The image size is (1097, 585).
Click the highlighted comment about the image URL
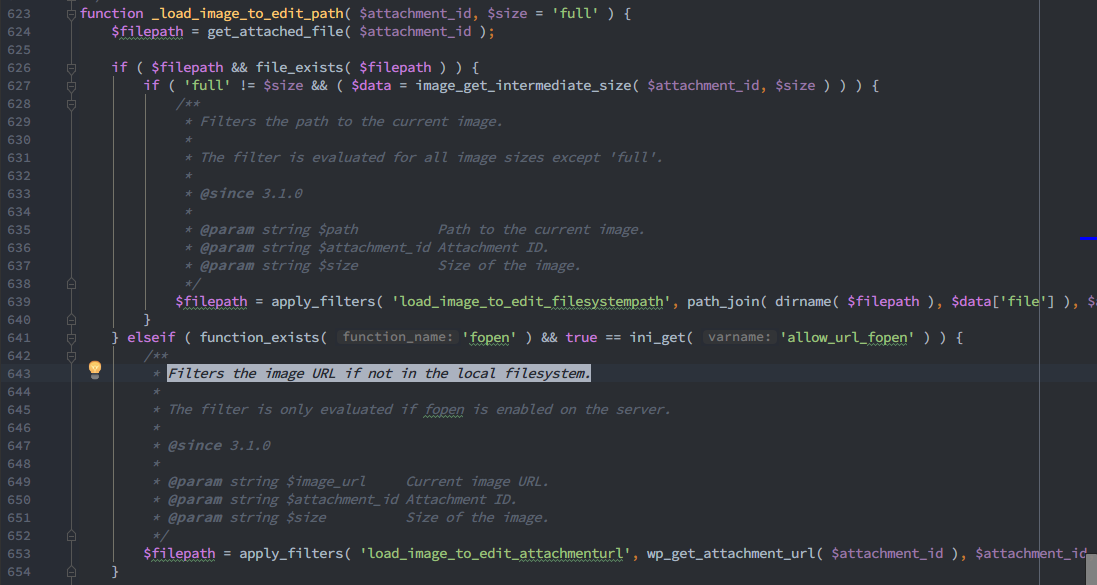coord(378,374)
